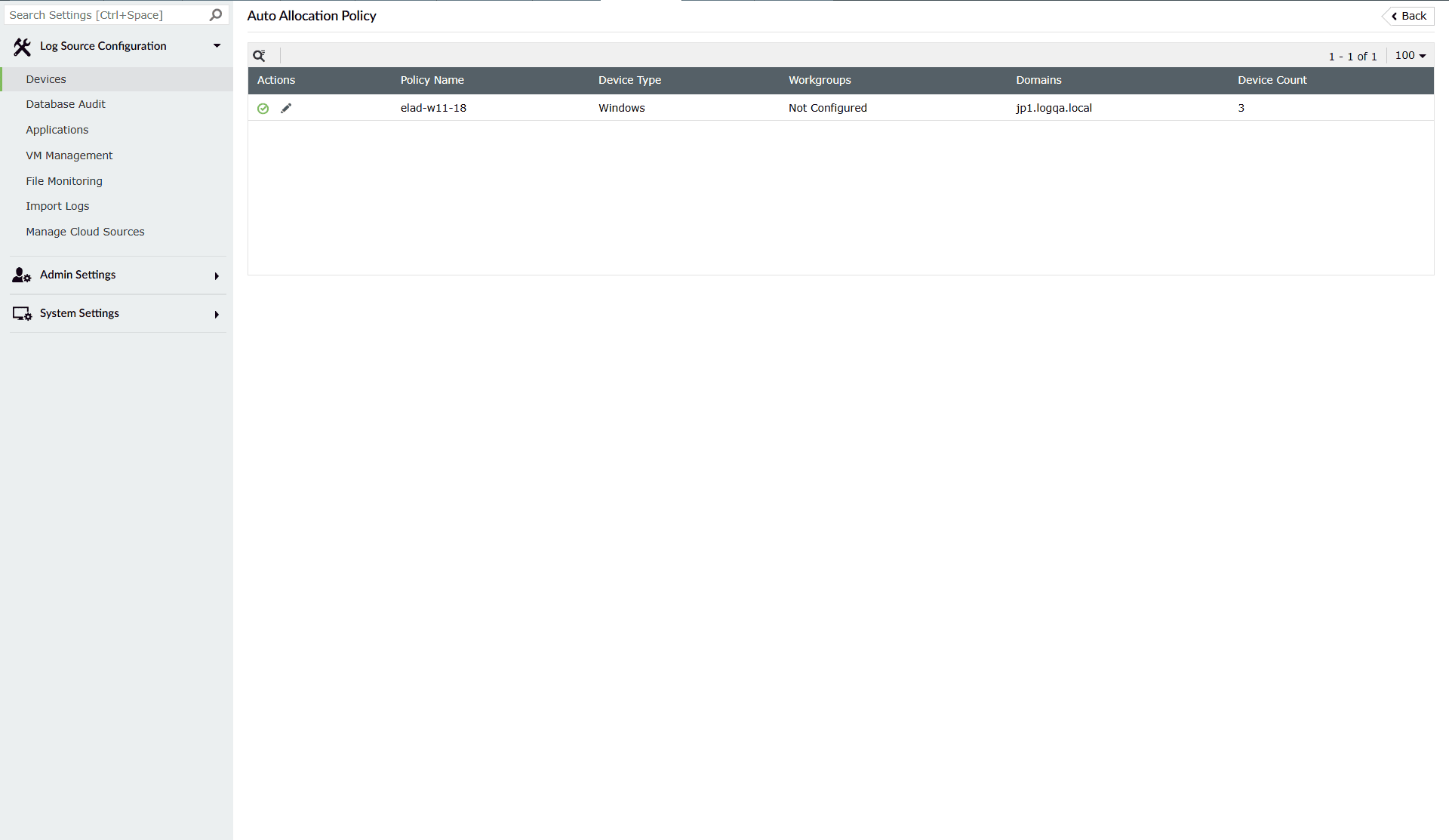This screenshot has width=1449, height=840.
Task: Navigate to Applications section
Action: 57,129
